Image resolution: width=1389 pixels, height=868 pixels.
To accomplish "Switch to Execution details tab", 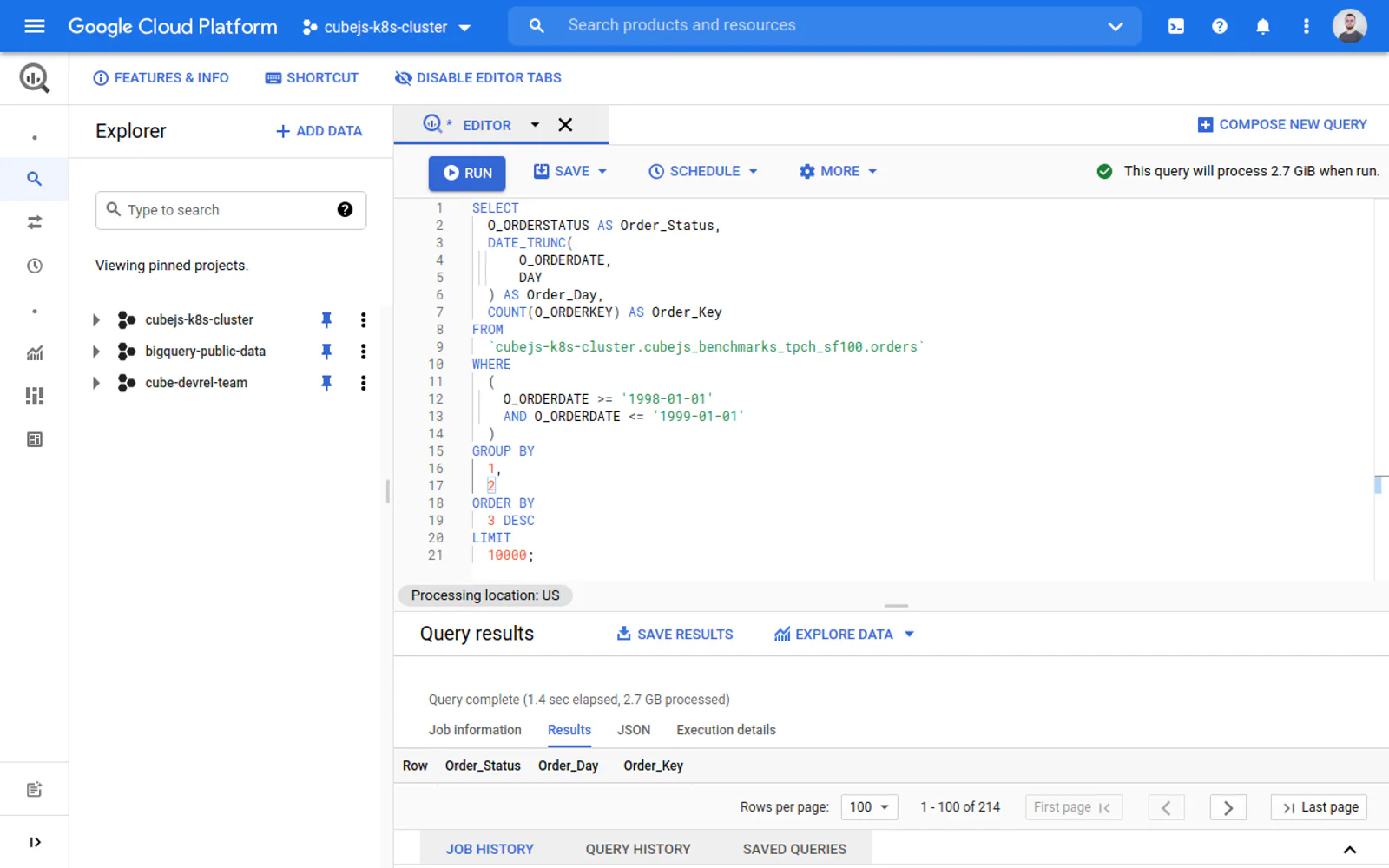I will (727, 730).
